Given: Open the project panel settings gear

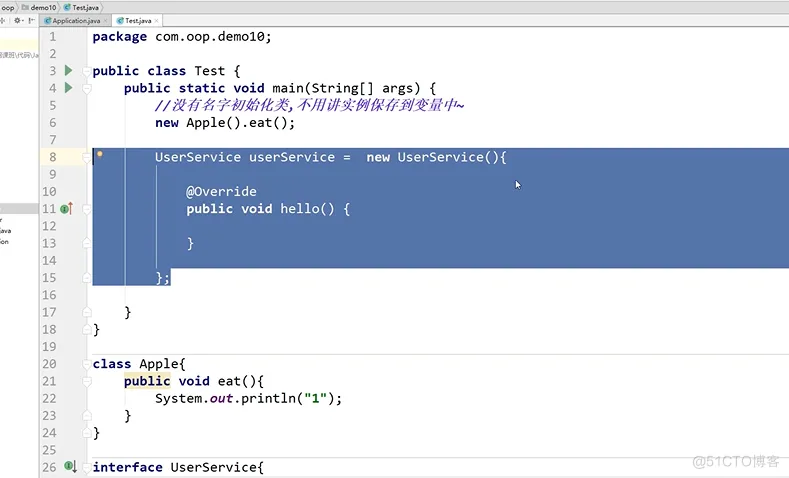Looking at the screenshot, I should click(18, 21).
